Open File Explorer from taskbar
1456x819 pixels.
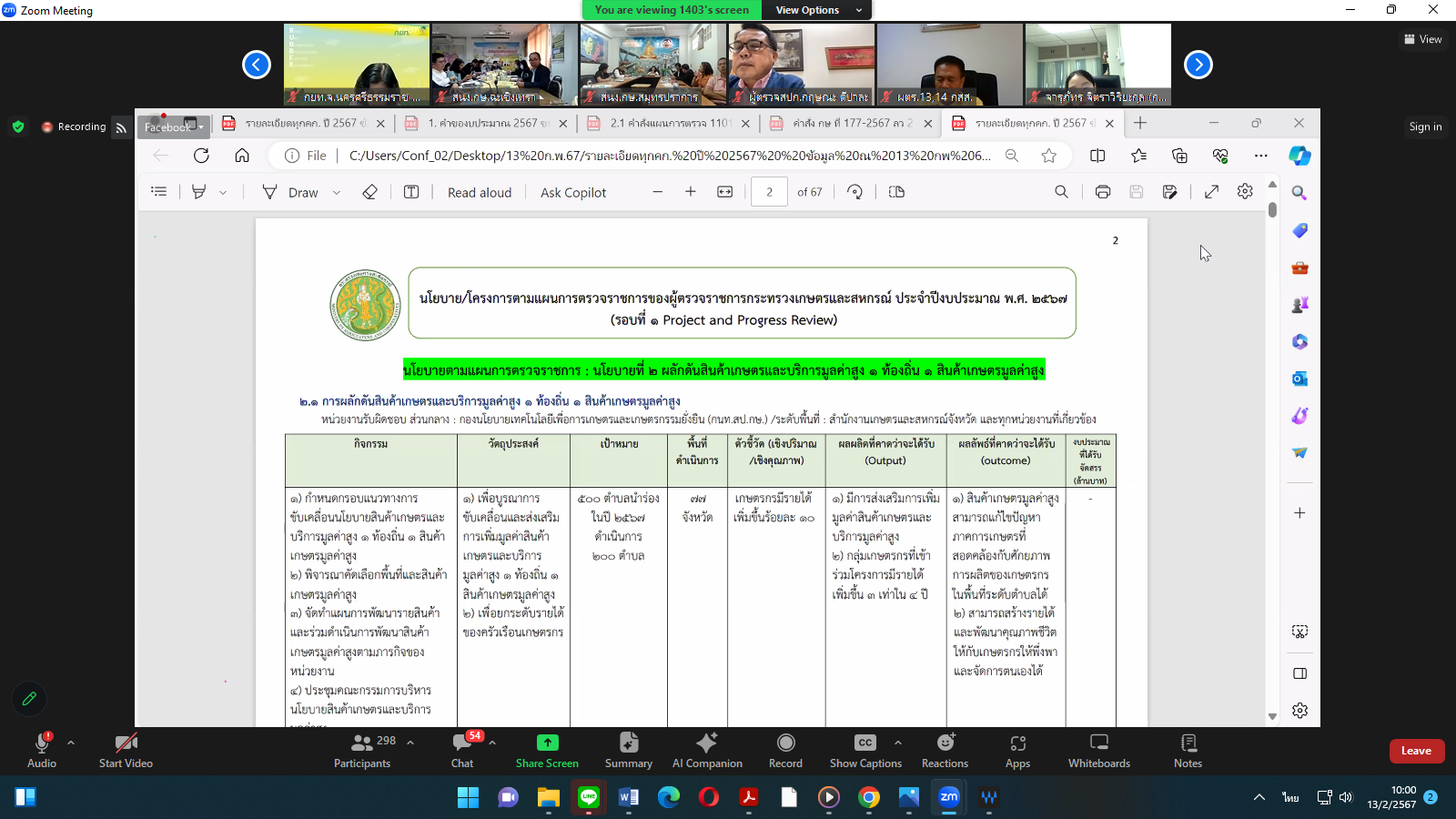[548, 798]
